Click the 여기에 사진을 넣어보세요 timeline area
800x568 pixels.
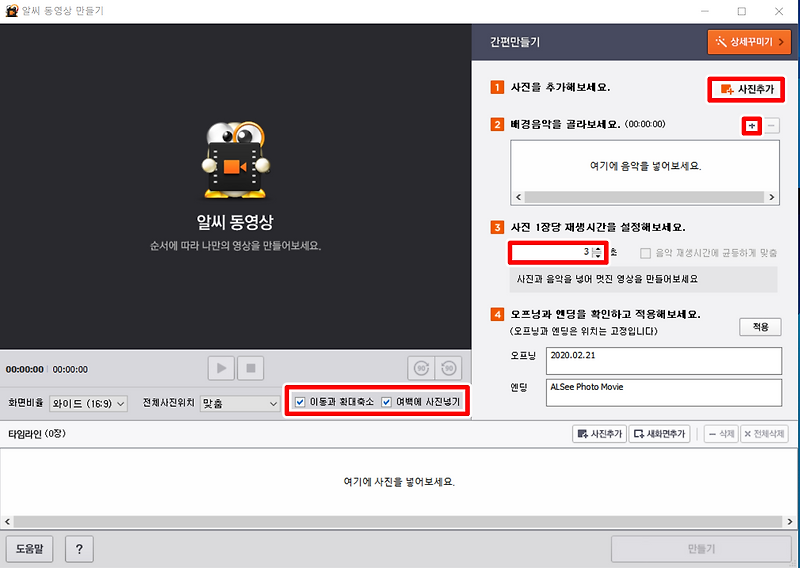coord(399,482)
